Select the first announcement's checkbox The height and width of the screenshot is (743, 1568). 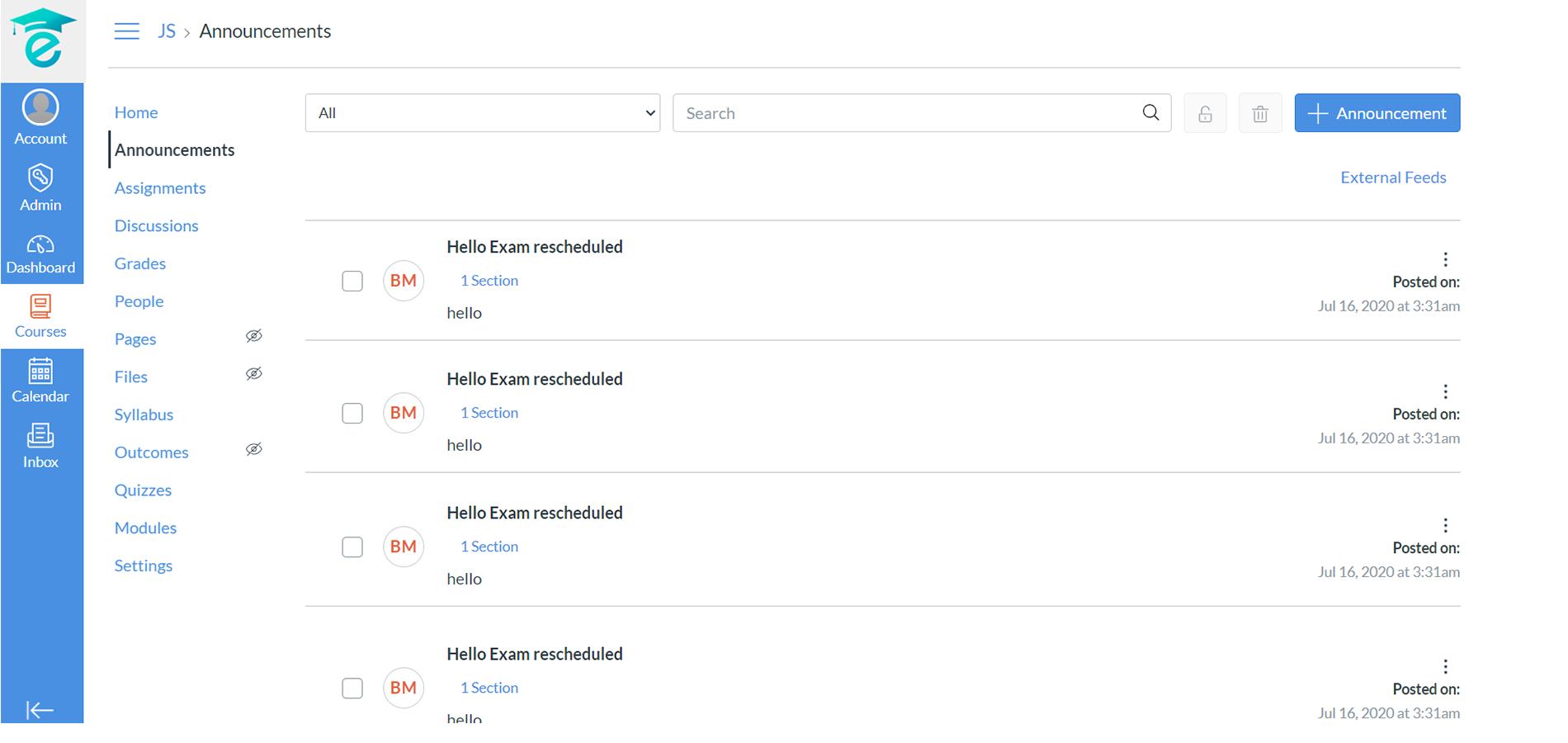(352, 282)
